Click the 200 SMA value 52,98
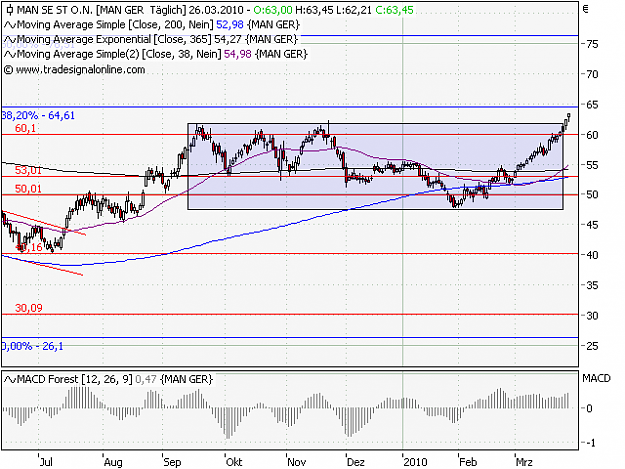The width and height of the screenshot is (625, 469). pyautogui.click(x=230, y=25)
